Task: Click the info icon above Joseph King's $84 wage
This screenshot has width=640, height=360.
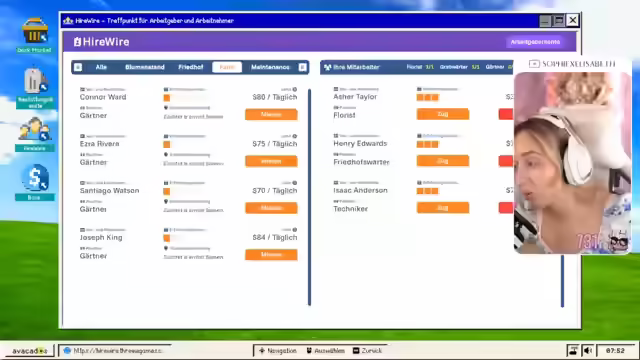Action: click(295, 230)
